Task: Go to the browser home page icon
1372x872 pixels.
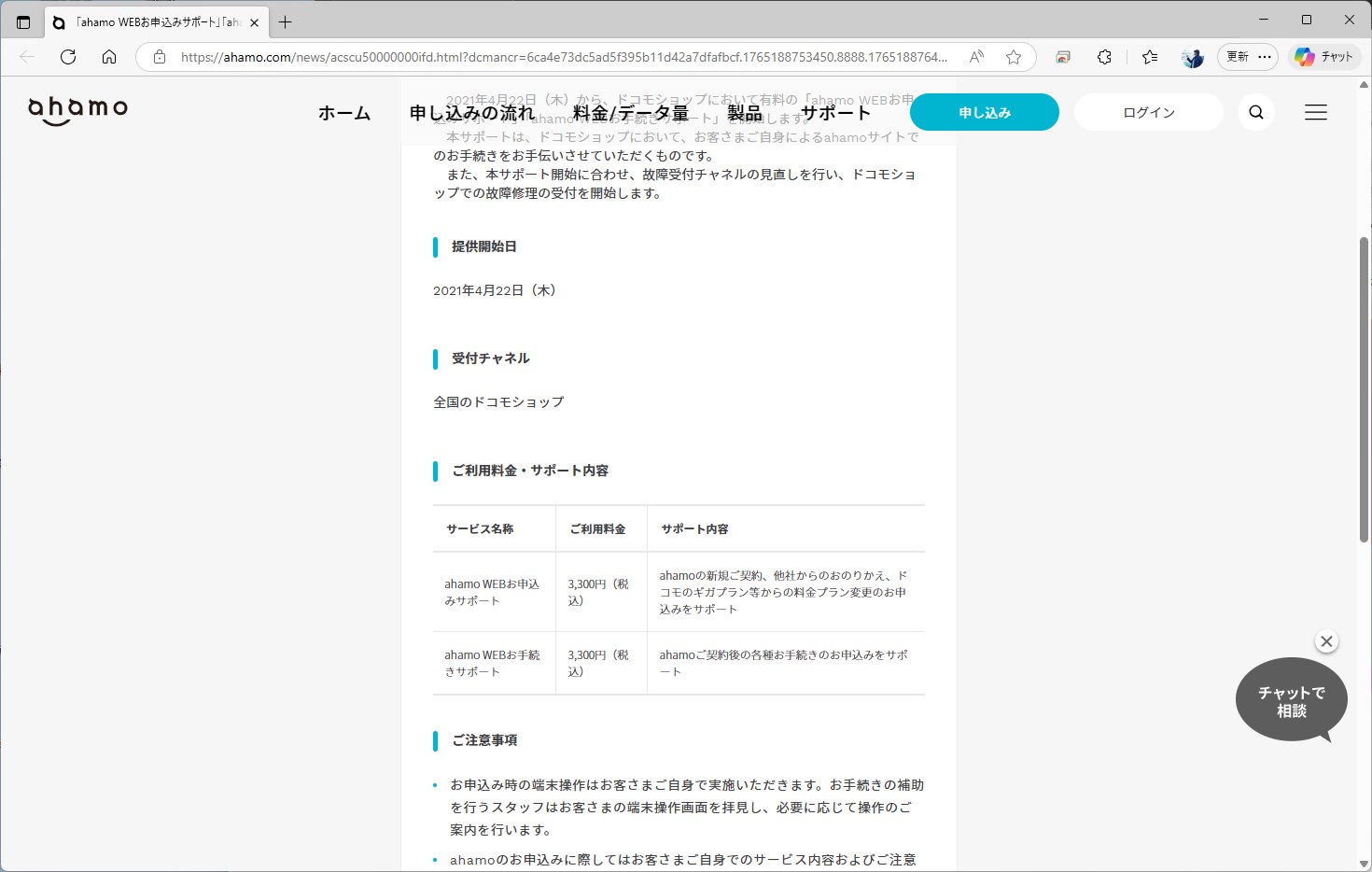Action: (x=109, y=57)
